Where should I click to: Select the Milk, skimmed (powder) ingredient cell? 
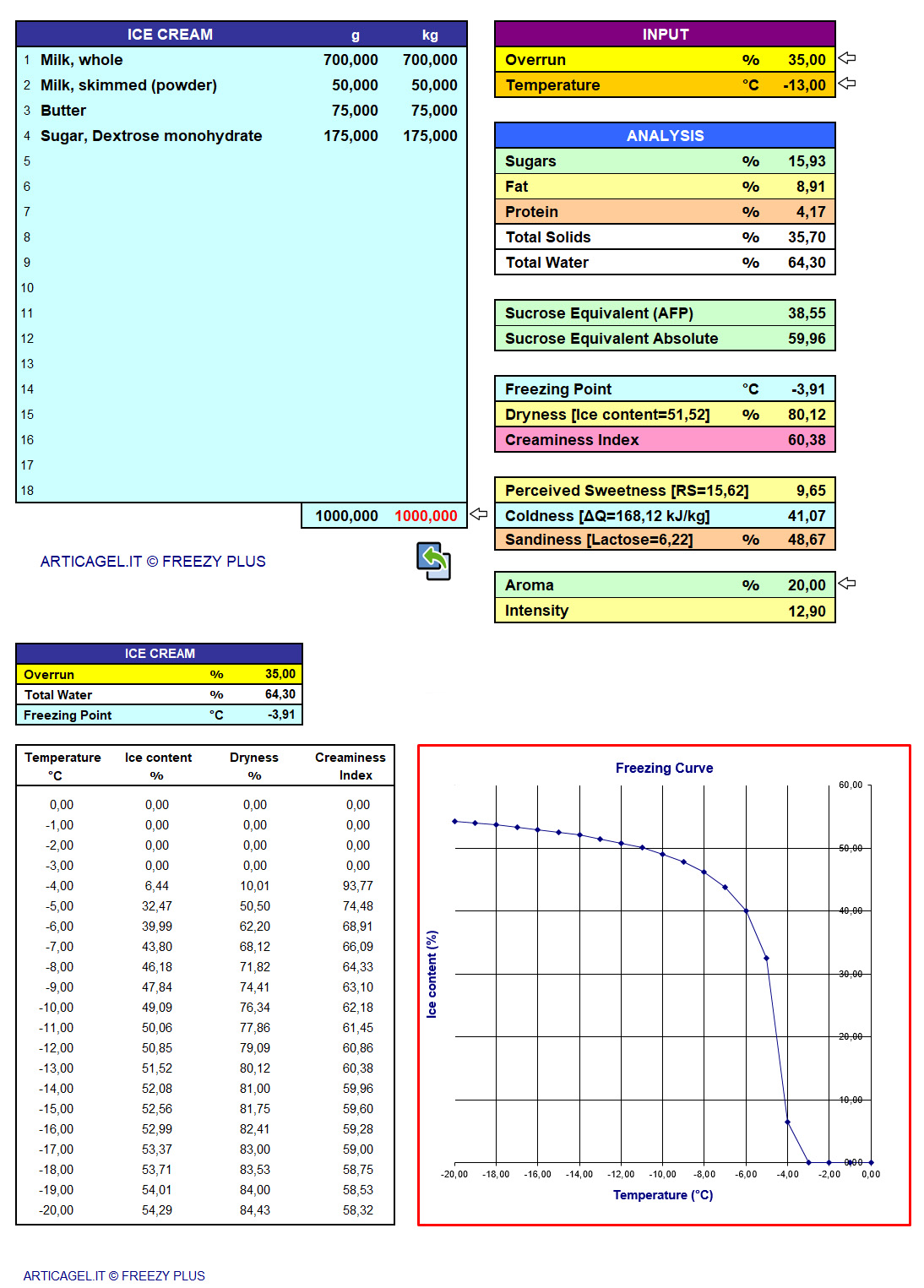pyautogui.click(x=128, y=85)
